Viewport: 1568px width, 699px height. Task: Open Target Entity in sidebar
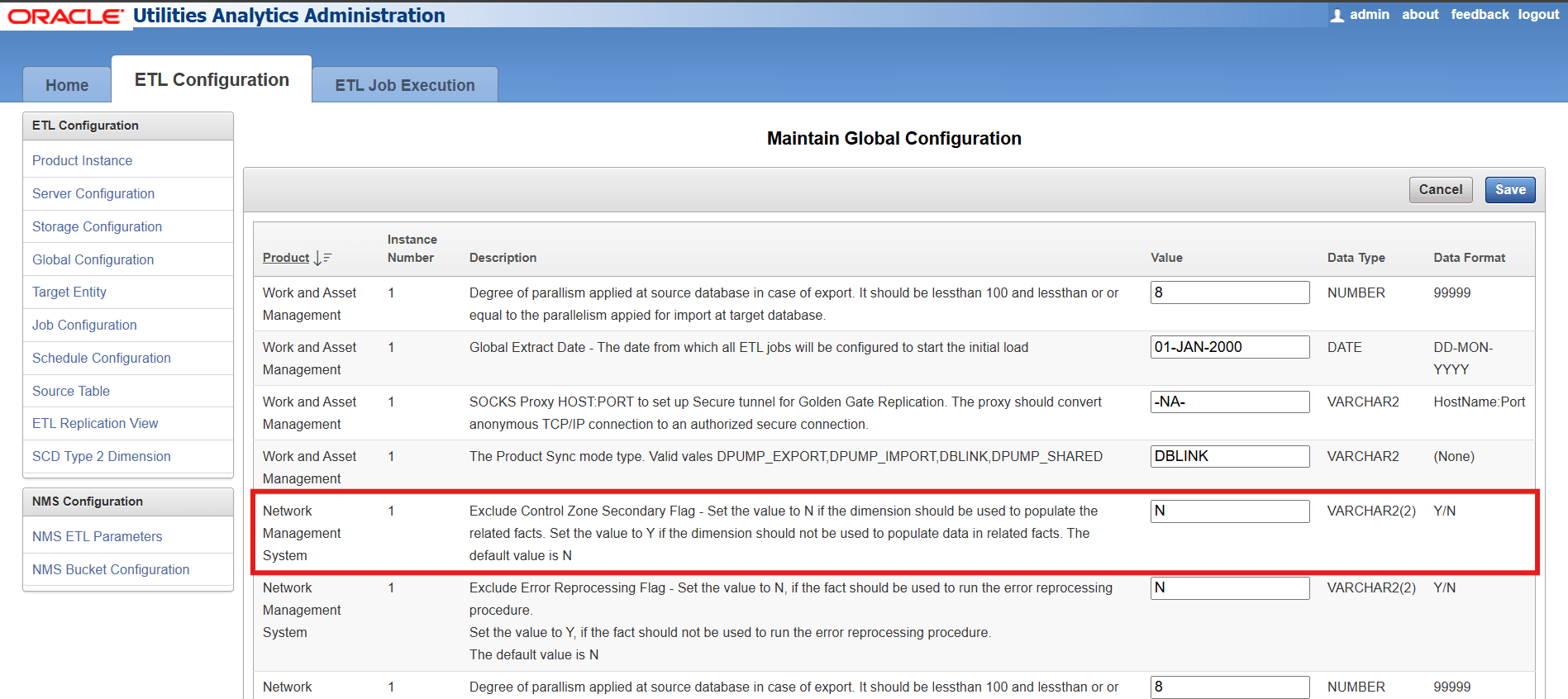click(69, 292)
